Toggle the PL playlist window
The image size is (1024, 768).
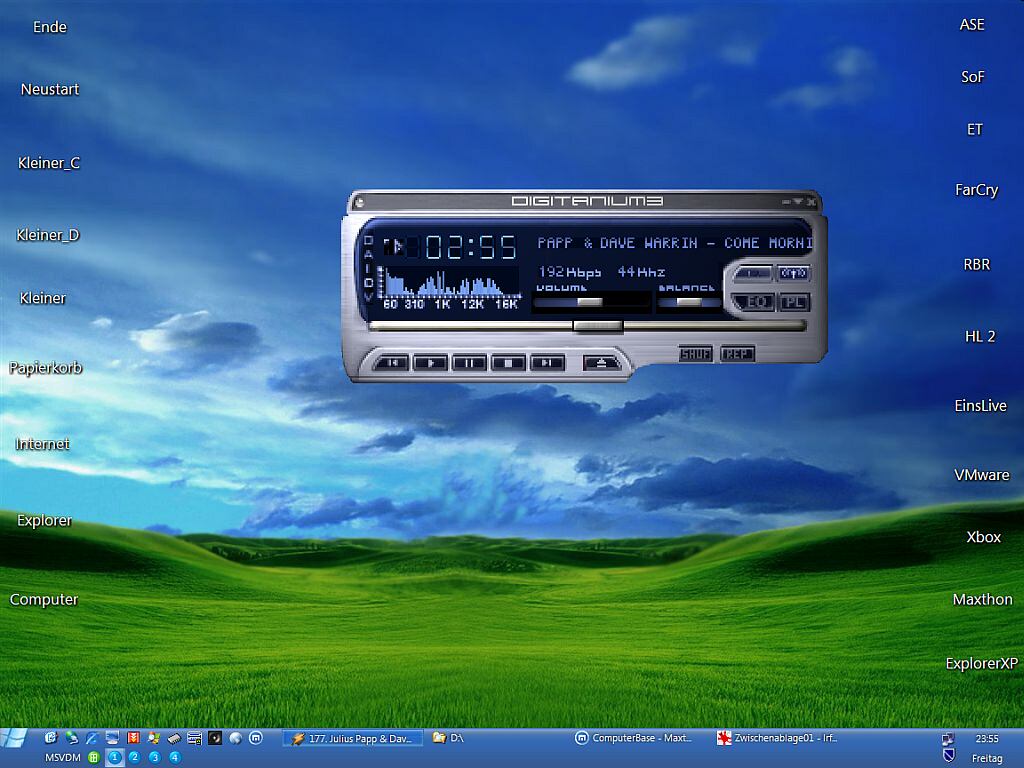click(x=794, y=302)
